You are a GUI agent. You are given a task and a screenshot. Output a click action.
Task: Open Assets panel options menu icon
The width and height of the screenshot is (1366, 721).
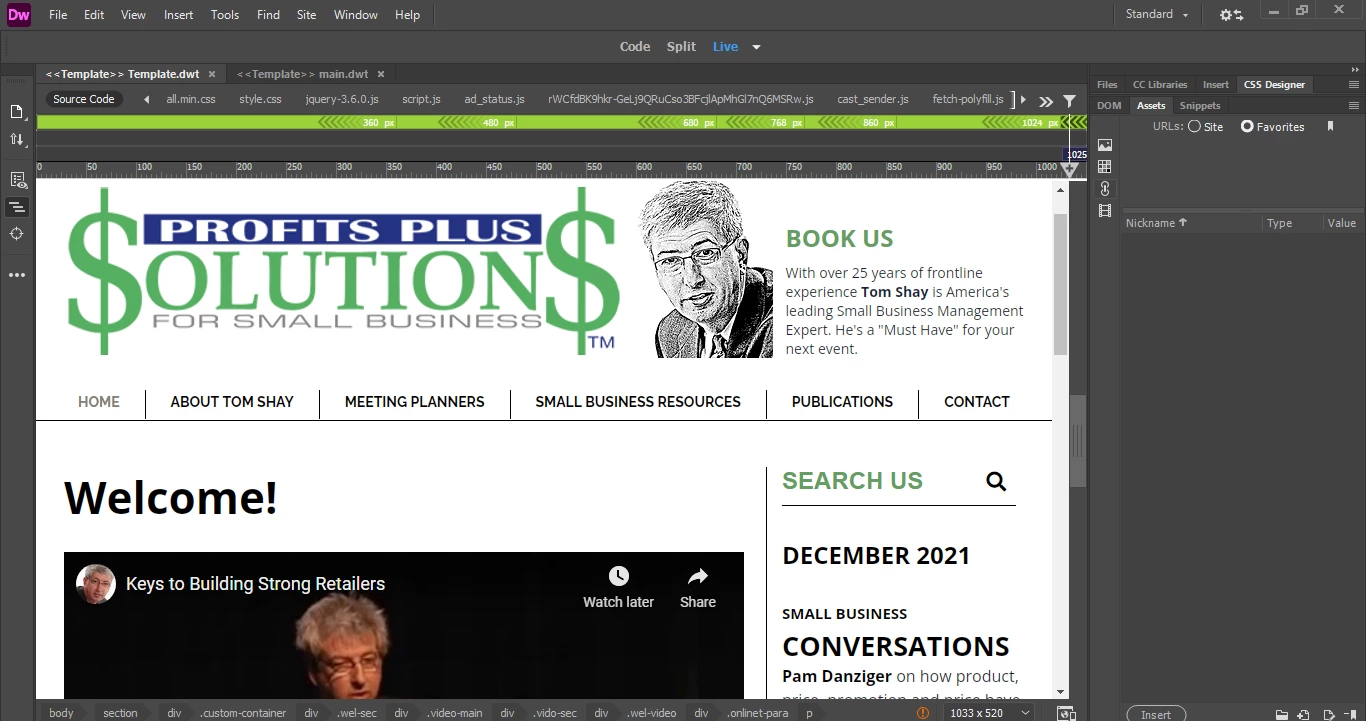pyautogui.click(x=1354, y=106)
